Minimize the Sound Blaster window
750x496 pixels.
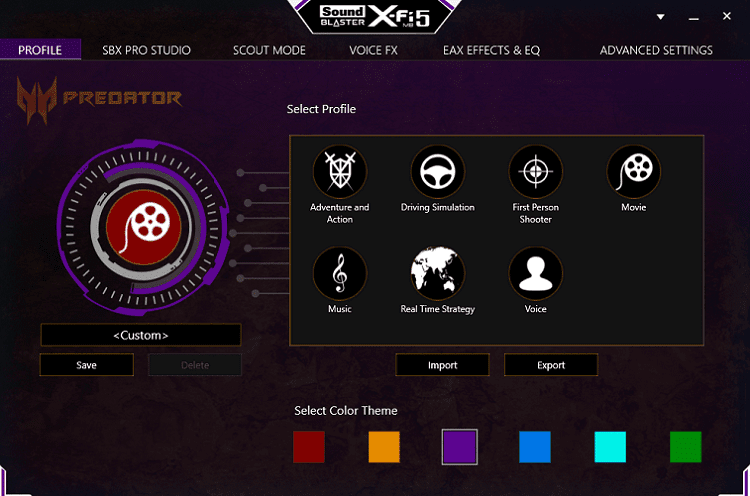694,17
